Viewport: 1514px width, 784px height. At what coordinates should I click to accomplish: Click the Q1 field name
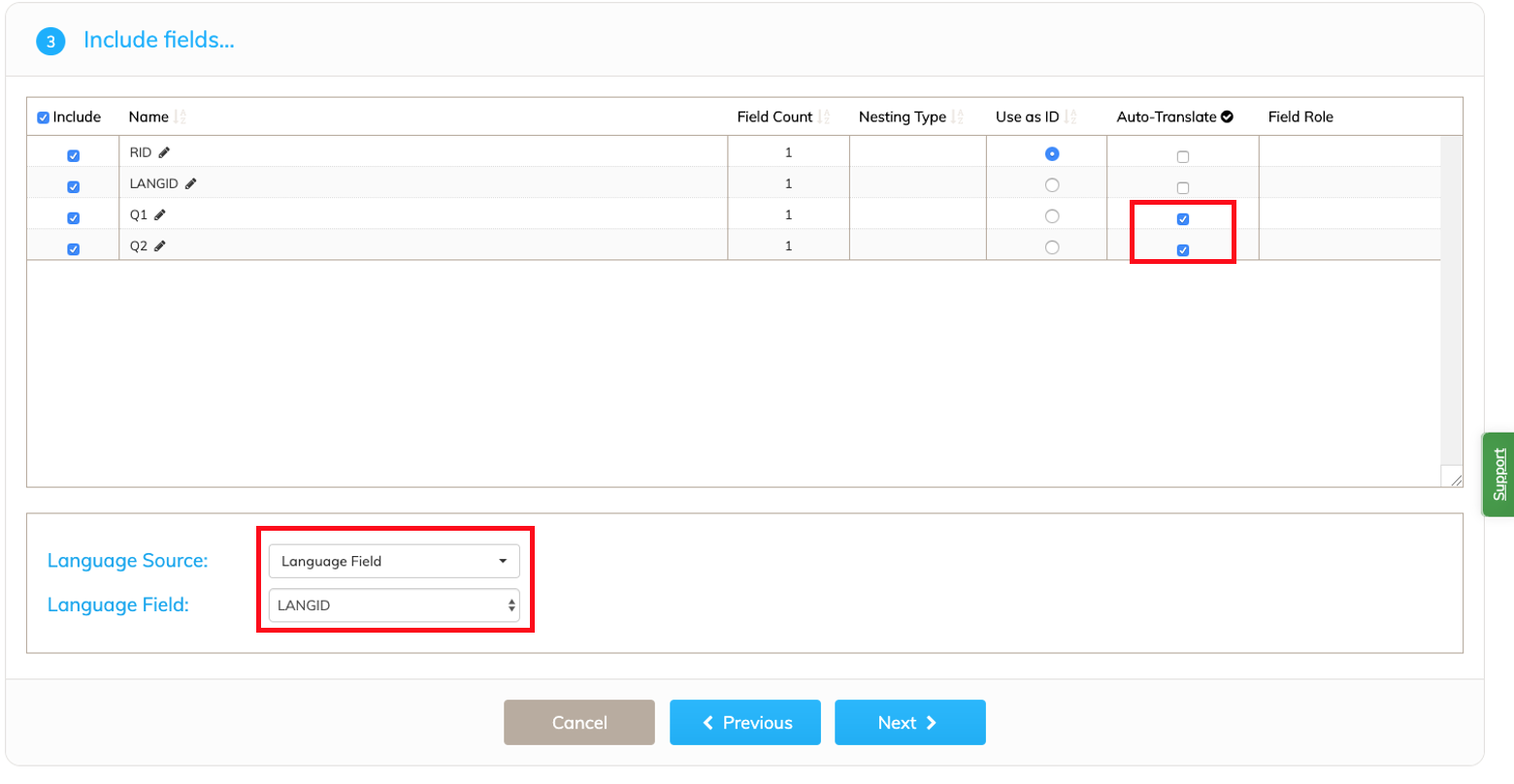pyautogui.click(x=139, y=214)
